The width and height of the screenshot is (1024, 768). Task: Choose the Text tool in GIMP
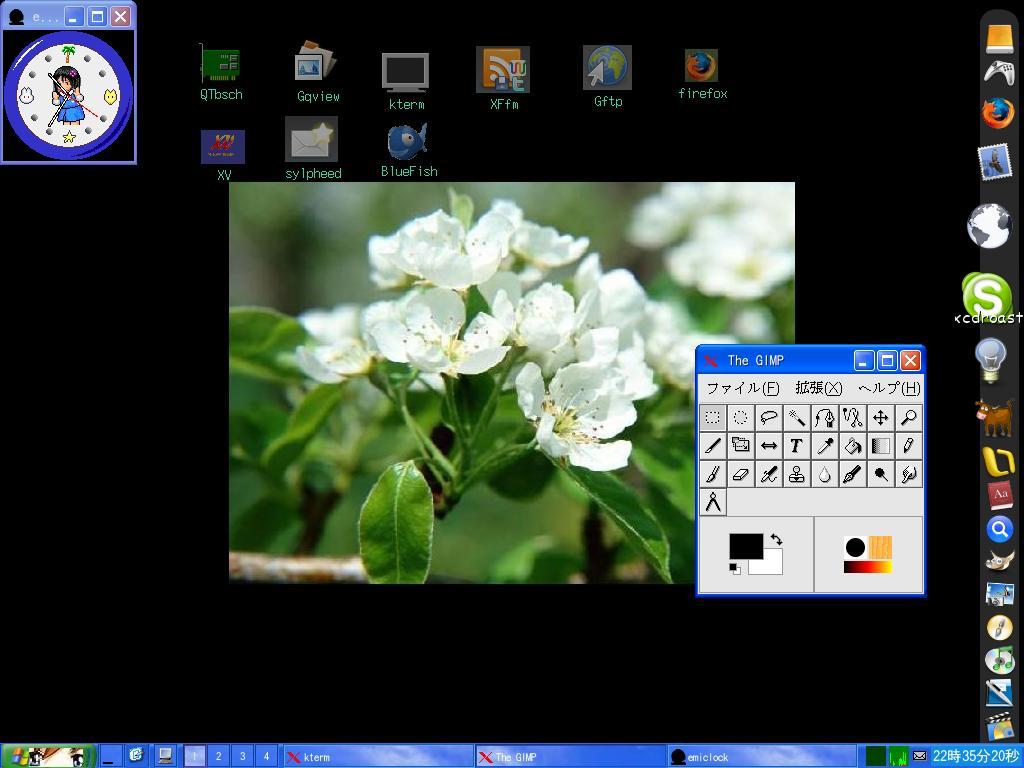(x=797, y=446)
